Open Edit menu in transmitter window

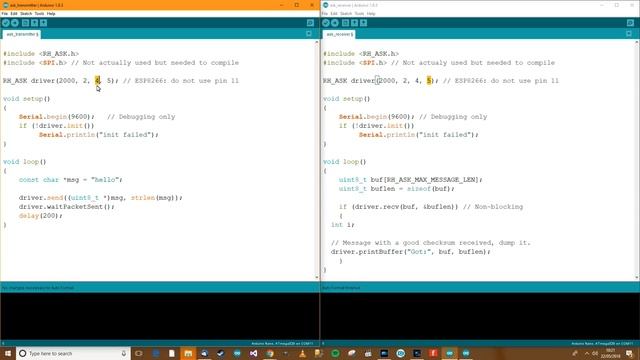click(x=14, y=13)
